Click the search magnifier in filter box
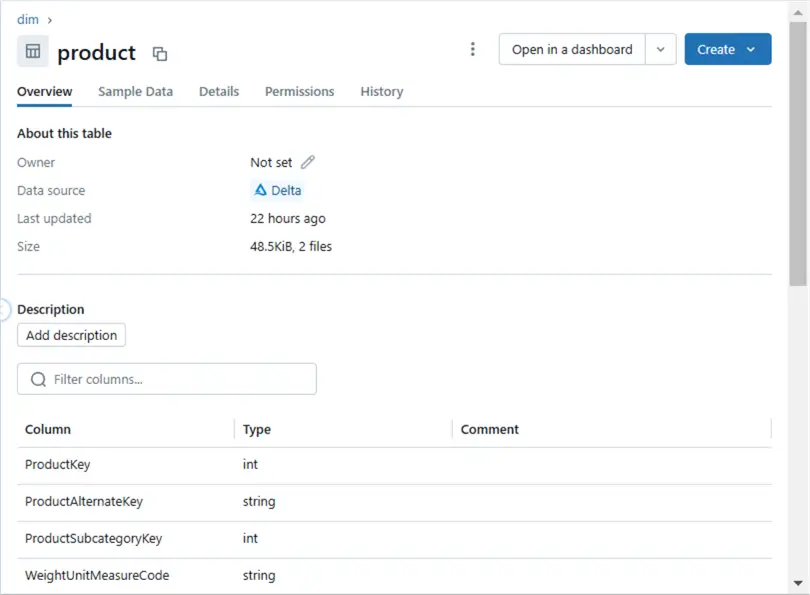 coord(39,379)
